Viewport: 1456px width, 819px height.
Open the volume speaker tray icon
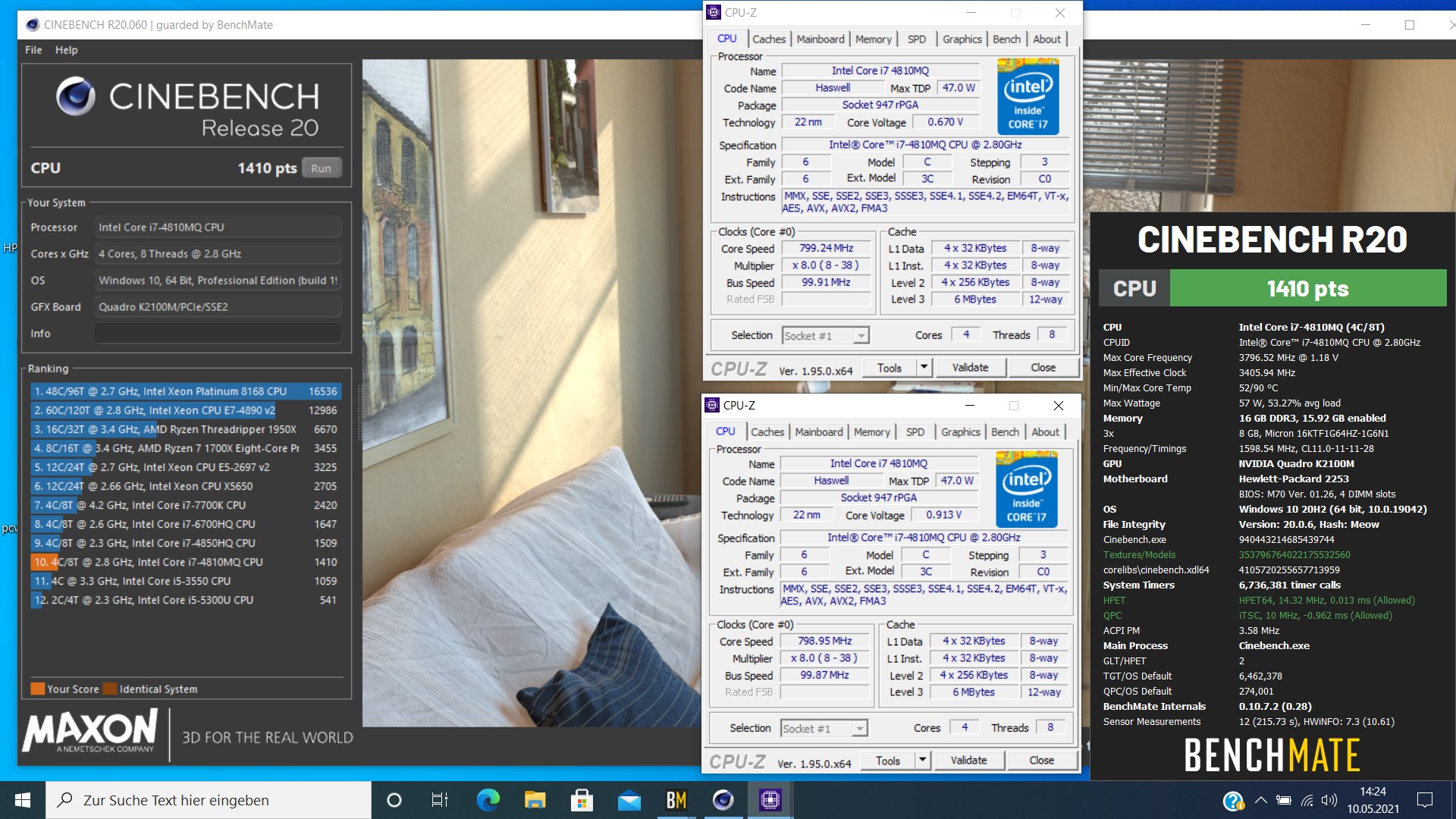pyautogui.click(x=1329, y=800)
